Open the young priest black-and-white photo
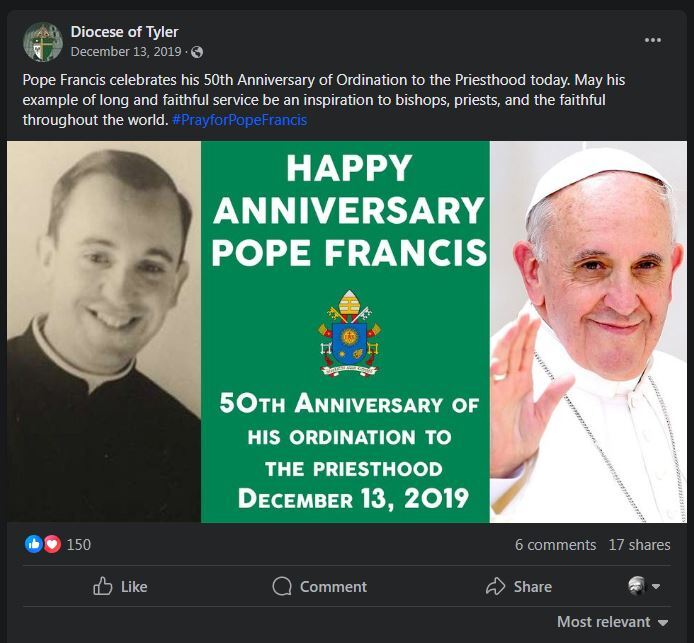 (x=104, y=332)
